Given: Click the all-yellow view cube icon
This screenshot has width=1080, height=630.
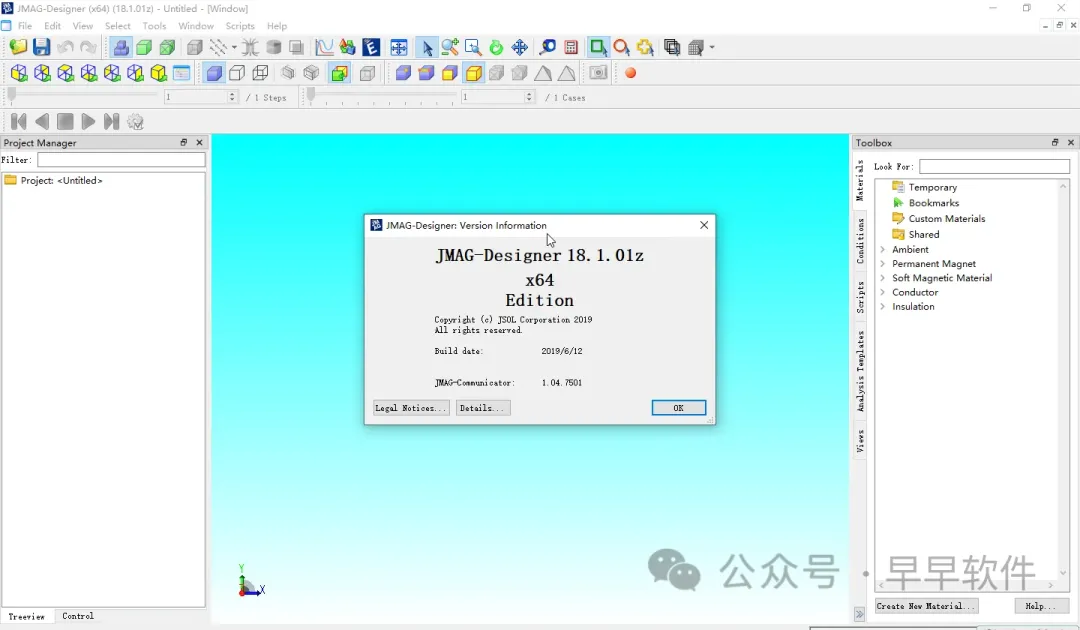Looking at the screenshot, I should click(158, 73).
